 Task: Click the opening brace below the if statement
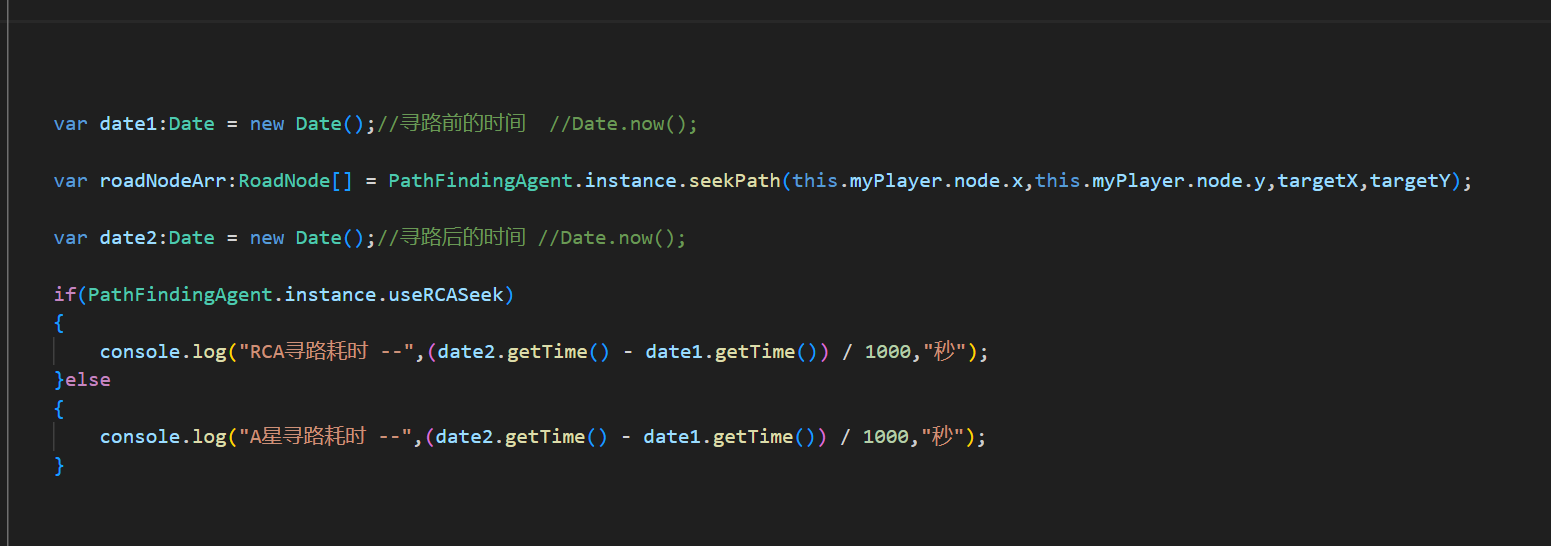point(60,323)
